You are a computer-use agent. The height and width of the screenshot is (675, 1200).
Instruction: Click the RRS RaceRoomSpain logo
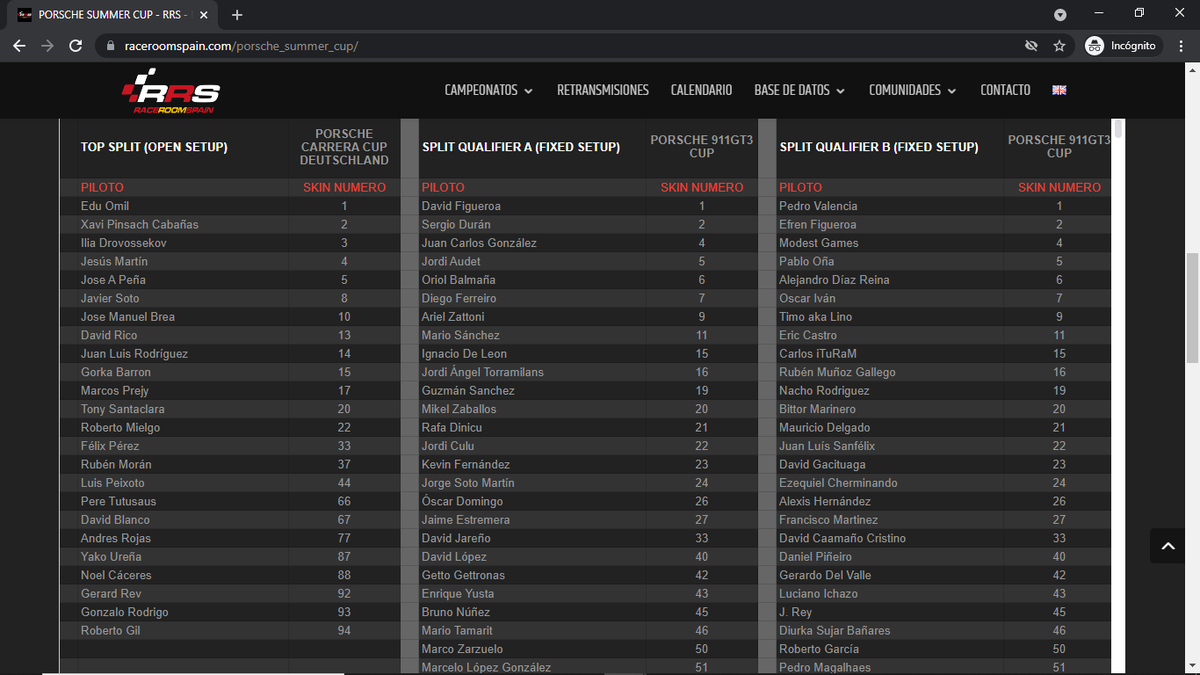[171, 92]
